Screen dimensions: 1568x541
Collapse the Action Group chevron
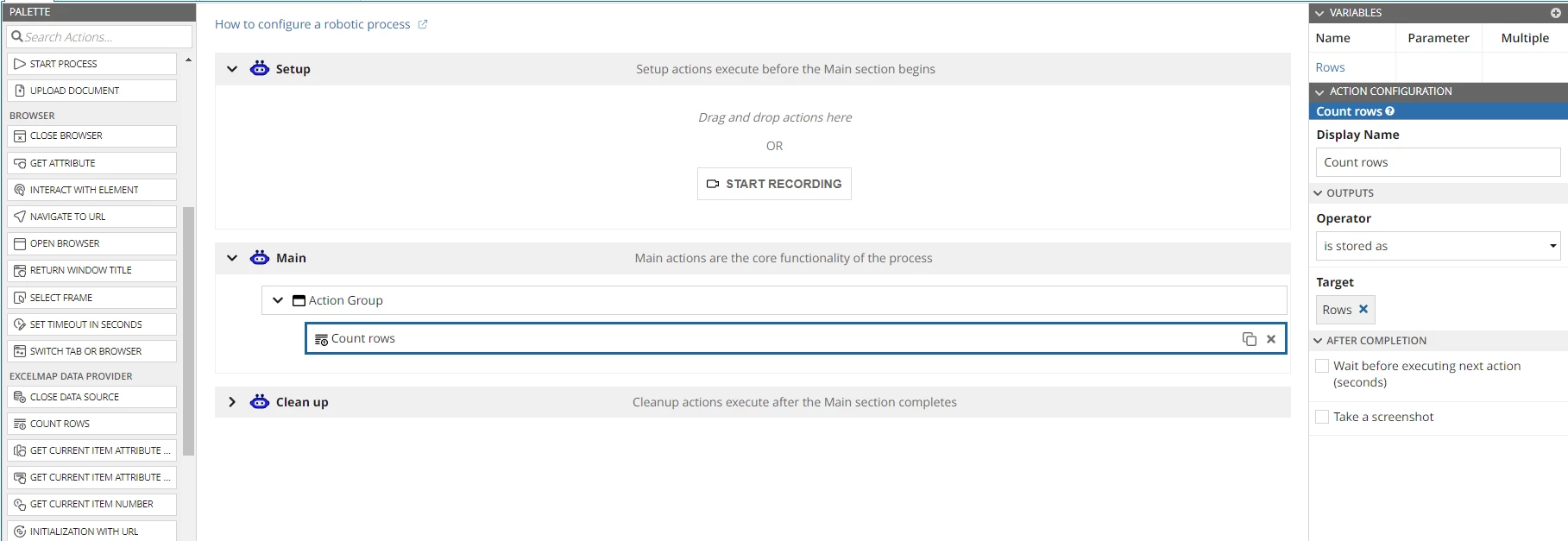(278, 300)
